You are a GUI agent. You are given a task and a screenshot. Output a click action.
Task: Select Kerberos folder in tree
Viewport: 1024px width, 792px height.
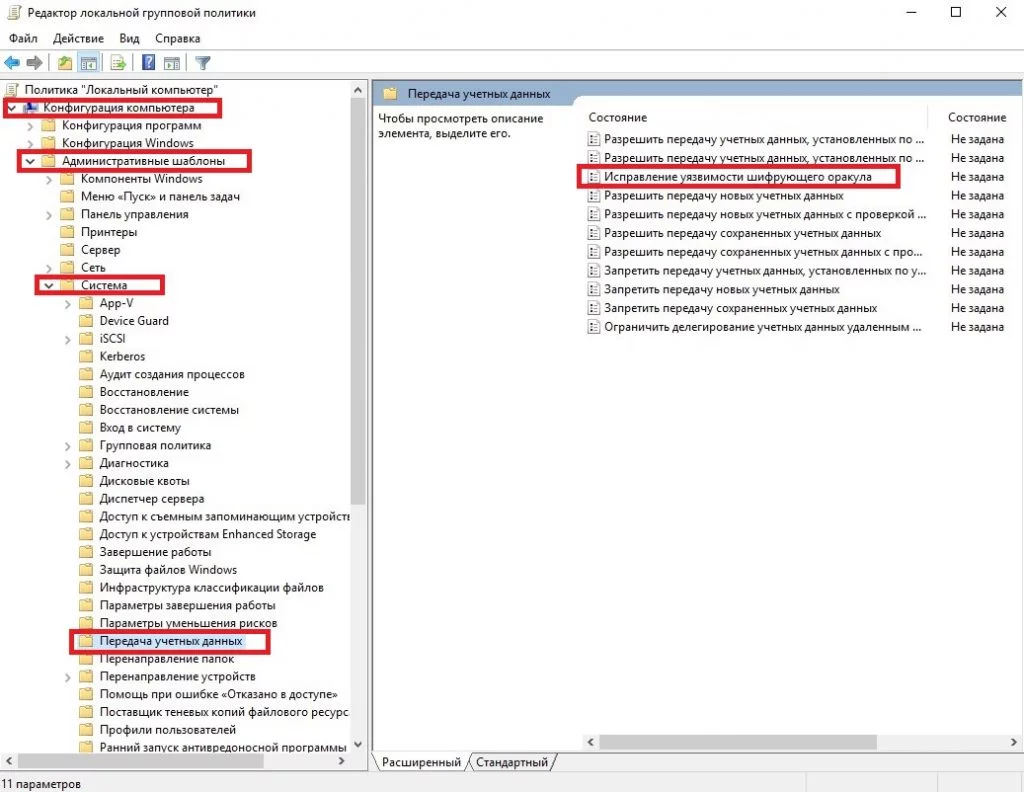pyautogui.click(x=122, y=356)
